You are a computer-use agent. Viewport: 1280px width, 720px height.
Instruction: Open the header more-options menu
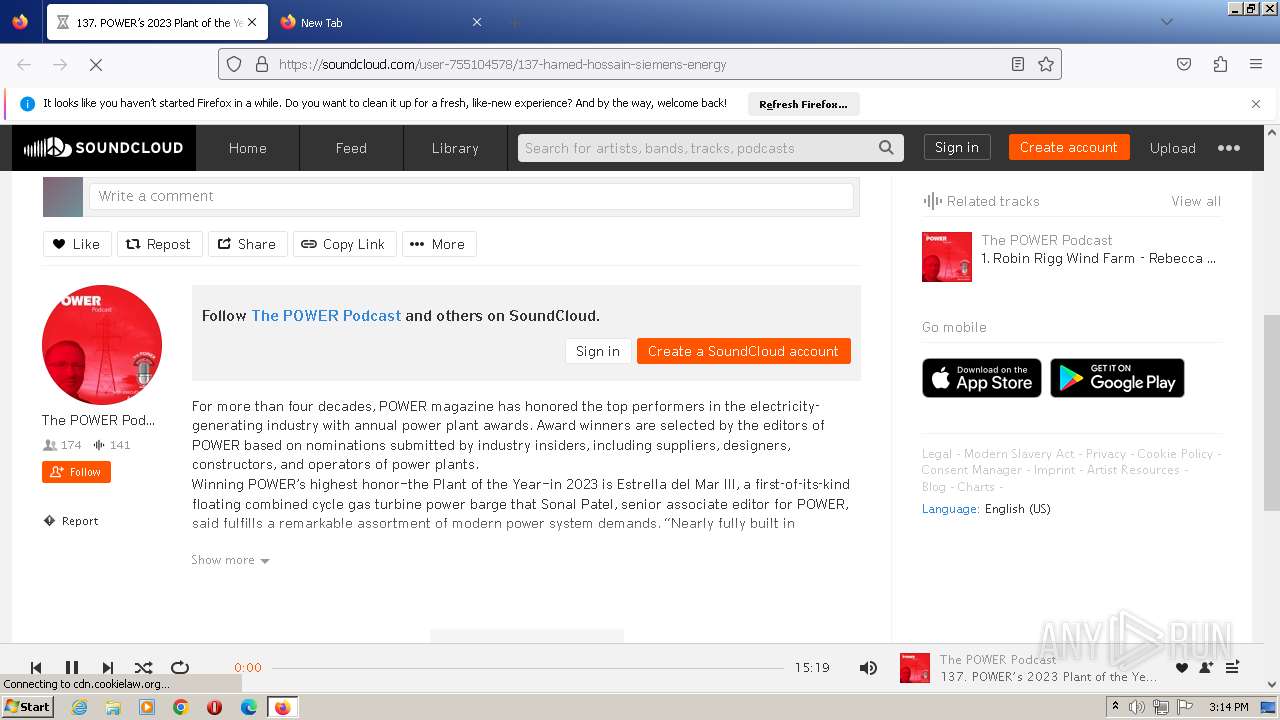[1229, 148]
